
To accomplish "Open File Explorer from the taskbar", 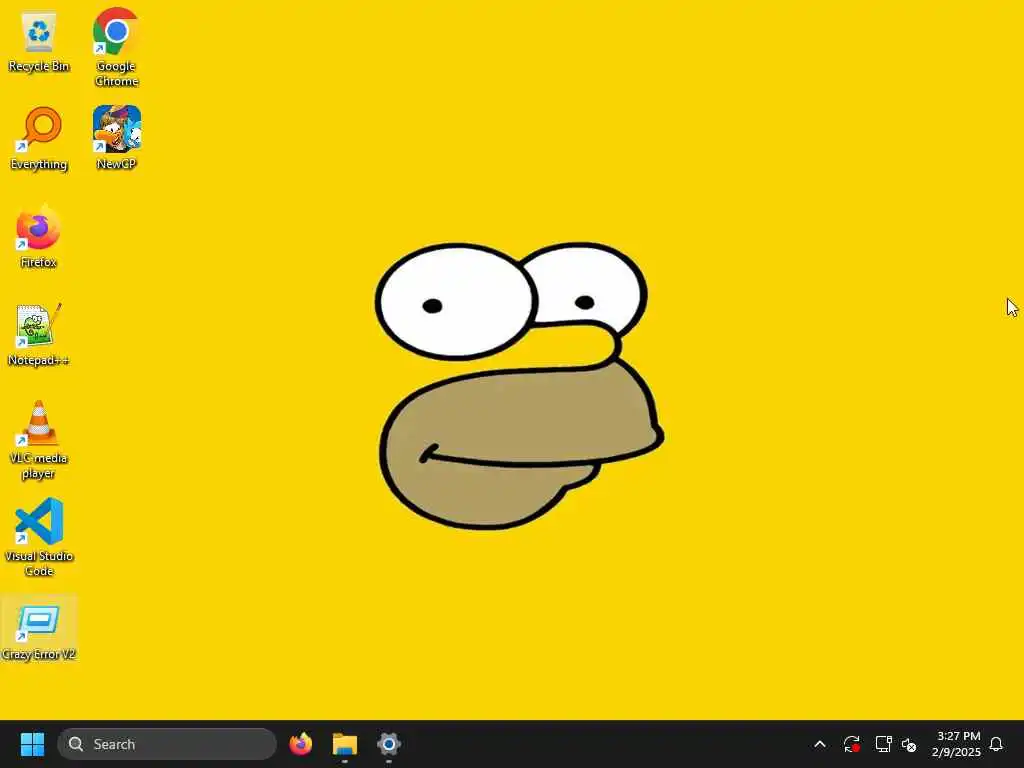I will tap(345, 744).
